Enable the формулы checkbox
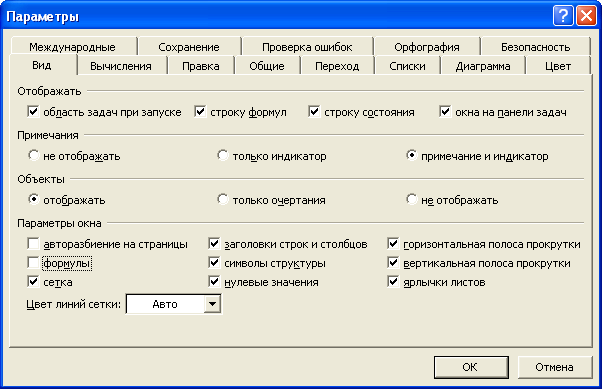The width and height of the screenshot is (602, 389). tap(33, 263)
